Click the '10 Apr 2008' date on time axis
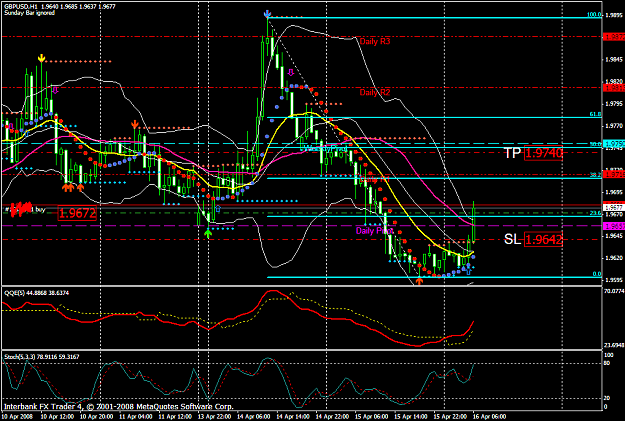 pyautogui.click(x=17, y=417)
